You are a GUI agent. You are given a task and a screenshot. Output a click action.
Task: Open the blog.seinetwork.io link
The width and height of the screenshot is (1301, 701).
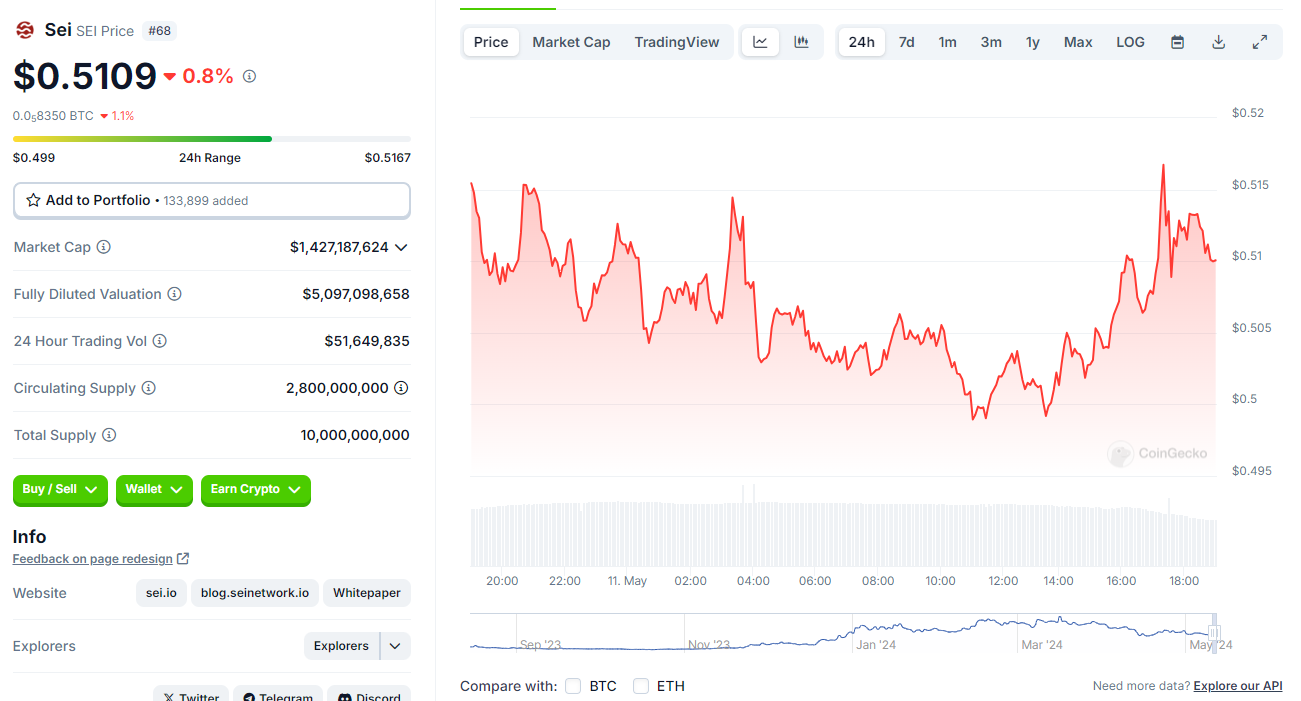[255, 593]
